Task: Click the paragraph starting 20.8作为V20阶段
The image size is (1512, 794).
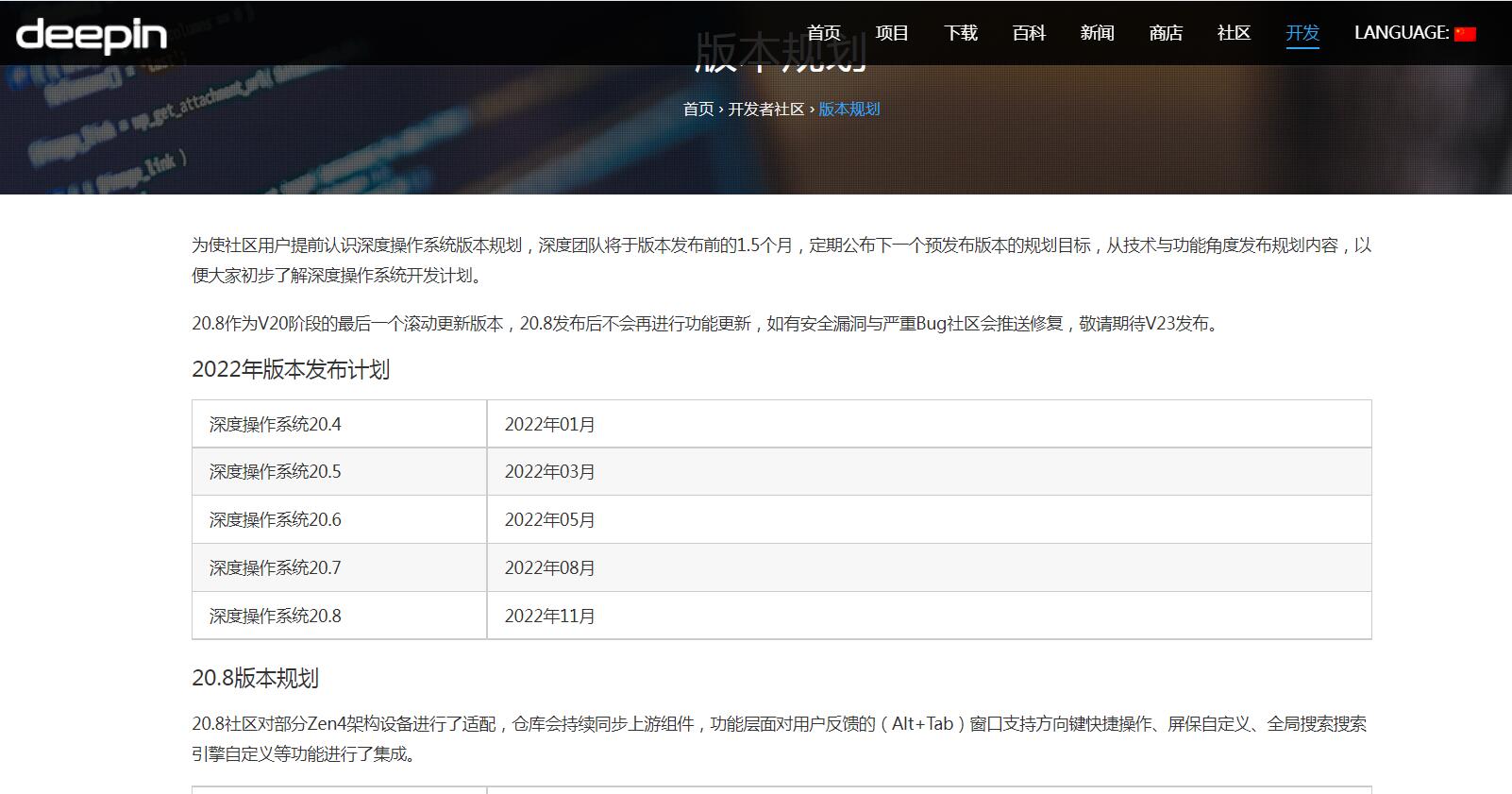Action: tap(708, 324)
